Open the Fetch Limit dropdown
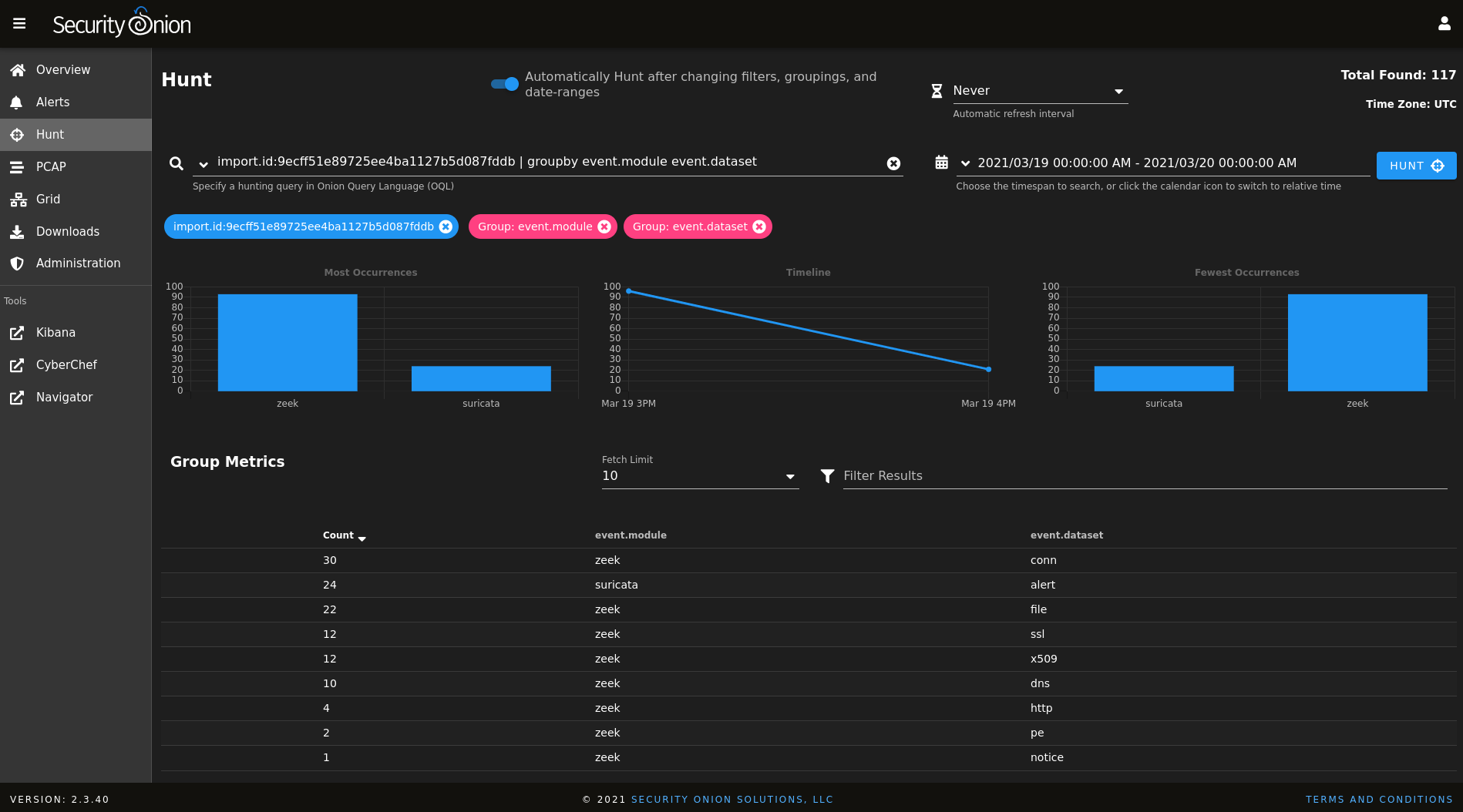Viewport: 1463px width, 812px height. pyautogui.click(x=790, y=476)
